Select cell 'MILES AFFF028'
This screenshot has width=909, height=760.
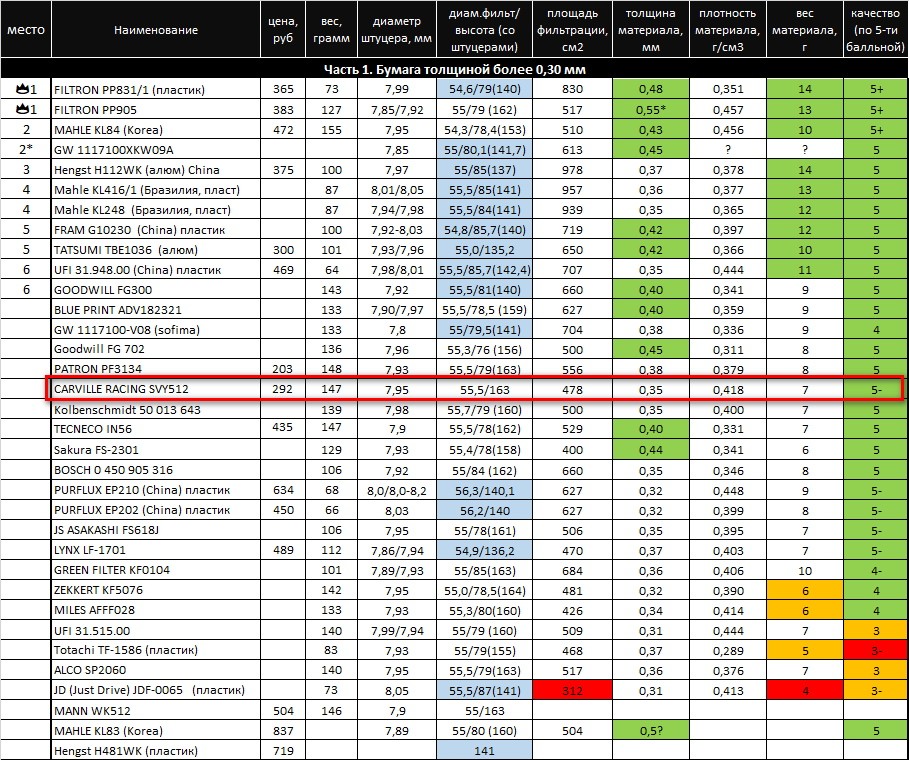156,610
